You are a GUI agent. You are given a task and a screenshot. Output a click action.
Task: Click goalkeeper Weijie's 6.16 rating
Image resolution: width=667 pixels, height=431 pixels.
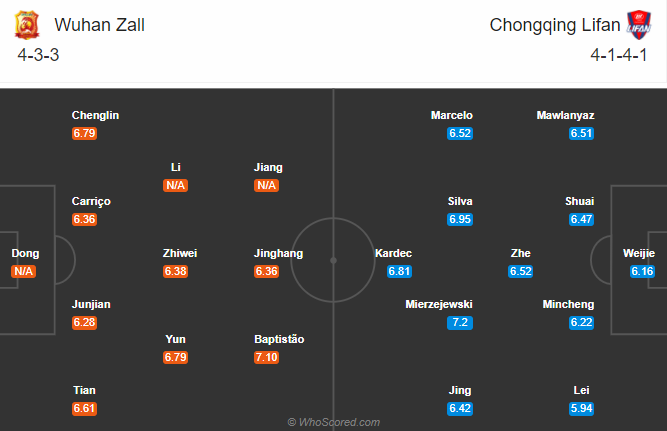click(642, 271)
